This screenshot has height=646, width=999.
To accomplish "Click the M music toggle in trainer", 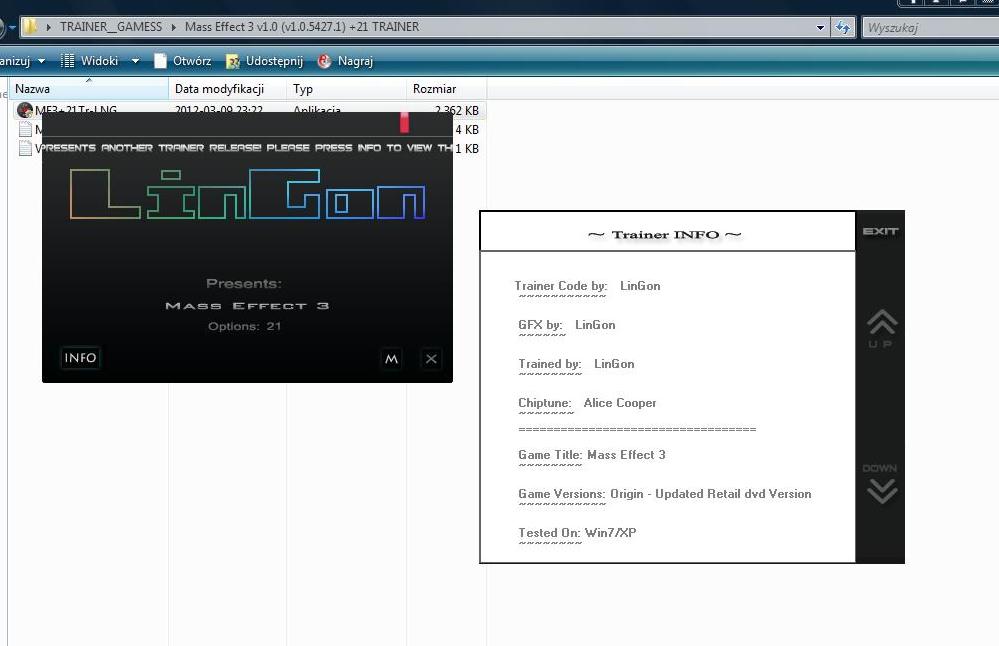I will pos(391,359).
